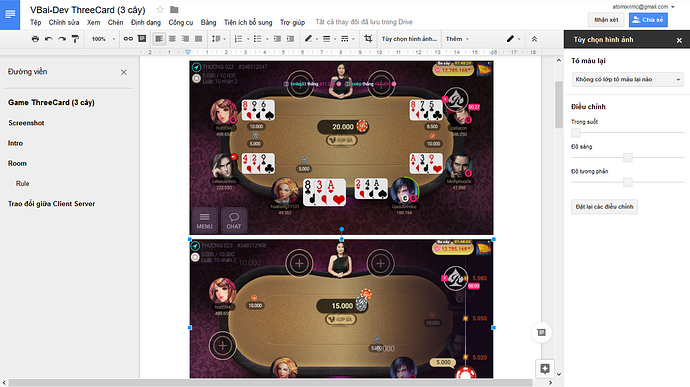Click the 'Độ sáng' brightness slider handle
690x387 pixels.
coord(628,157)
